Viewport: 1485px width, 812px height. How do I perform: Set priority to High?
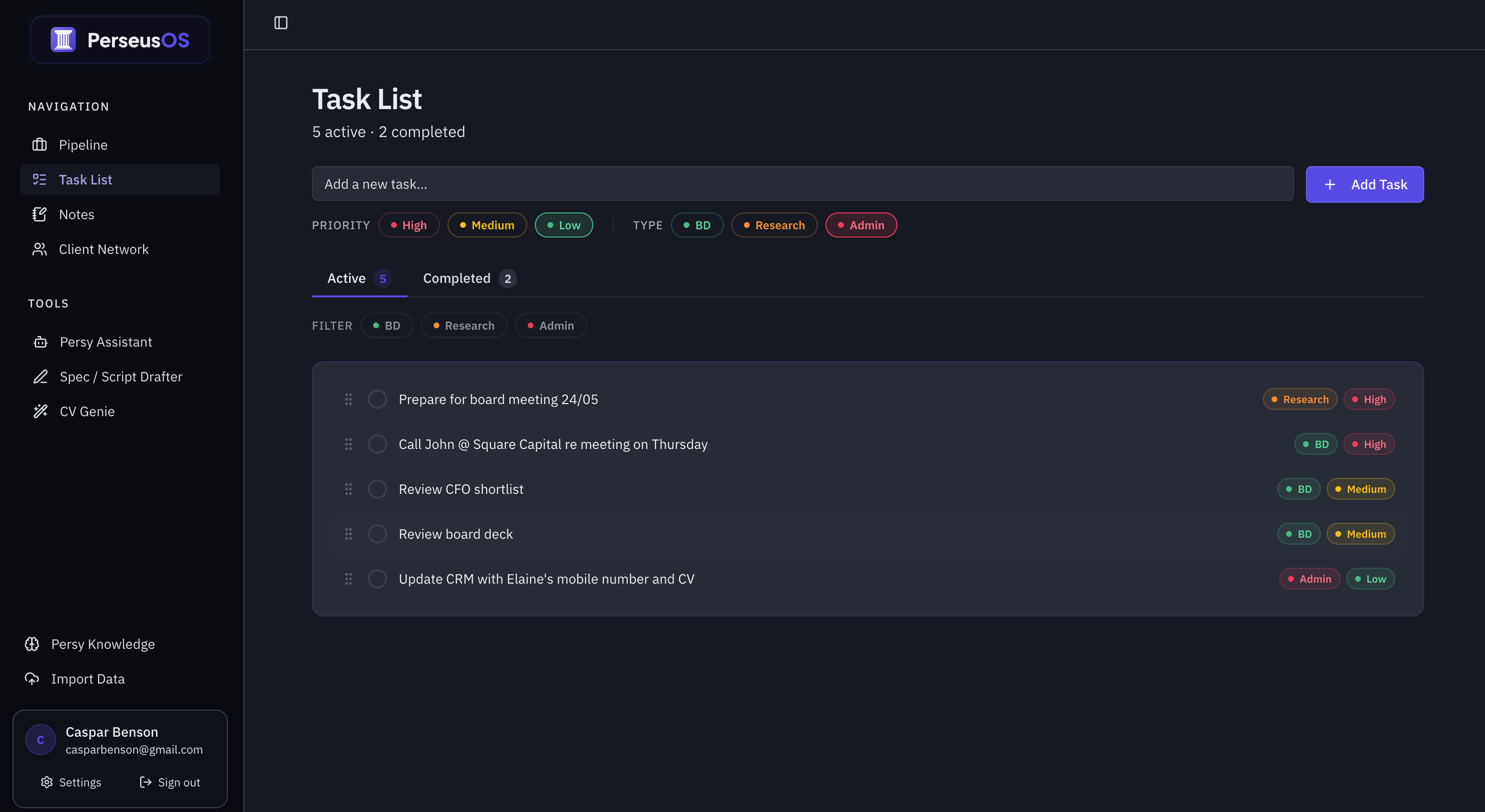(409, 225)
